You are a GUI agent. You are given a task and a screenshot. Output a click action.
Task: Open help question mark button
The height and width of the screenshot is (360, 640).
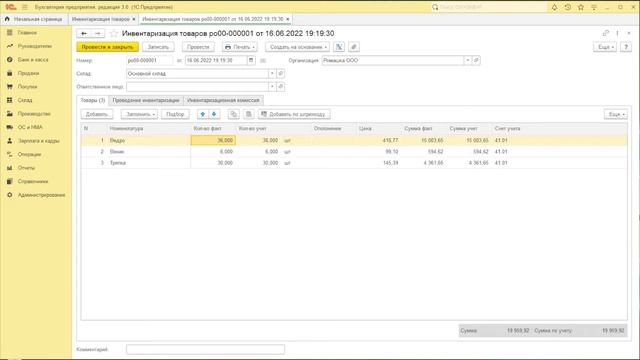(x=626, y=47)
